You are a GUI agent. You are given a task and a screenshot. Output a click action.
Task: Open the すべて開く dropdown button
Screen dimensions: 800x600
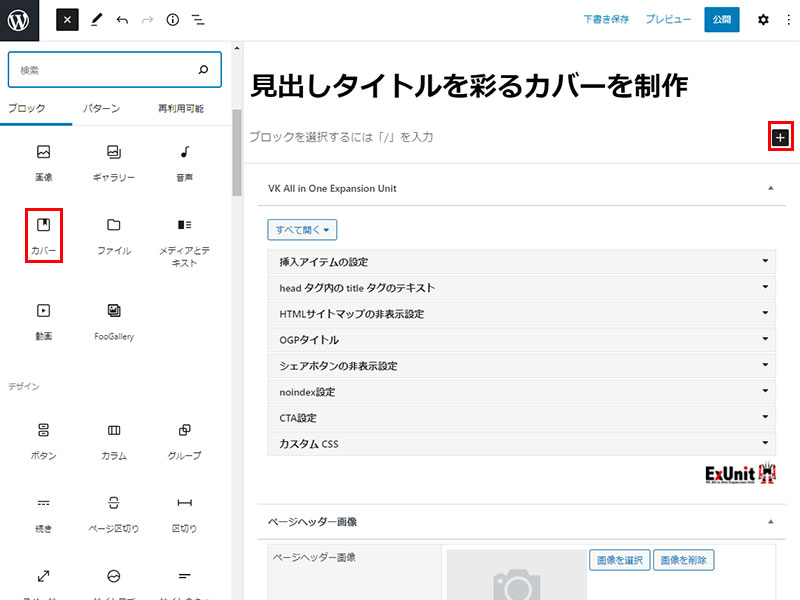(303, 230)
